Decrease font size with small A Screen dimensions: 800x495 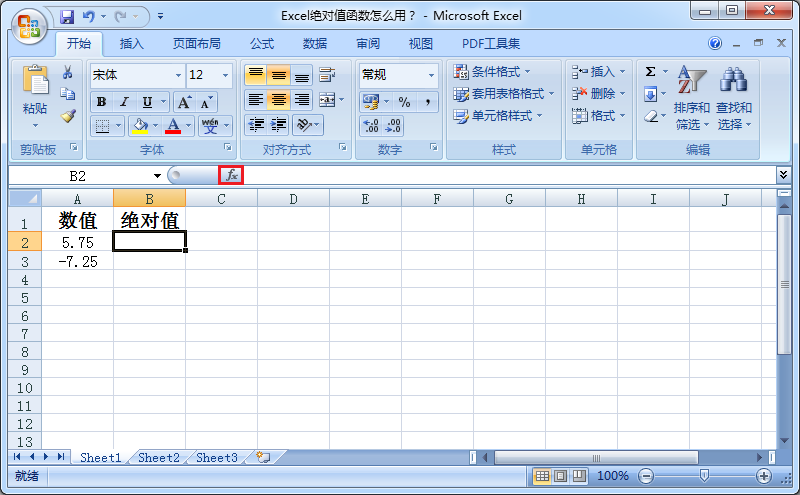[206, 102]
